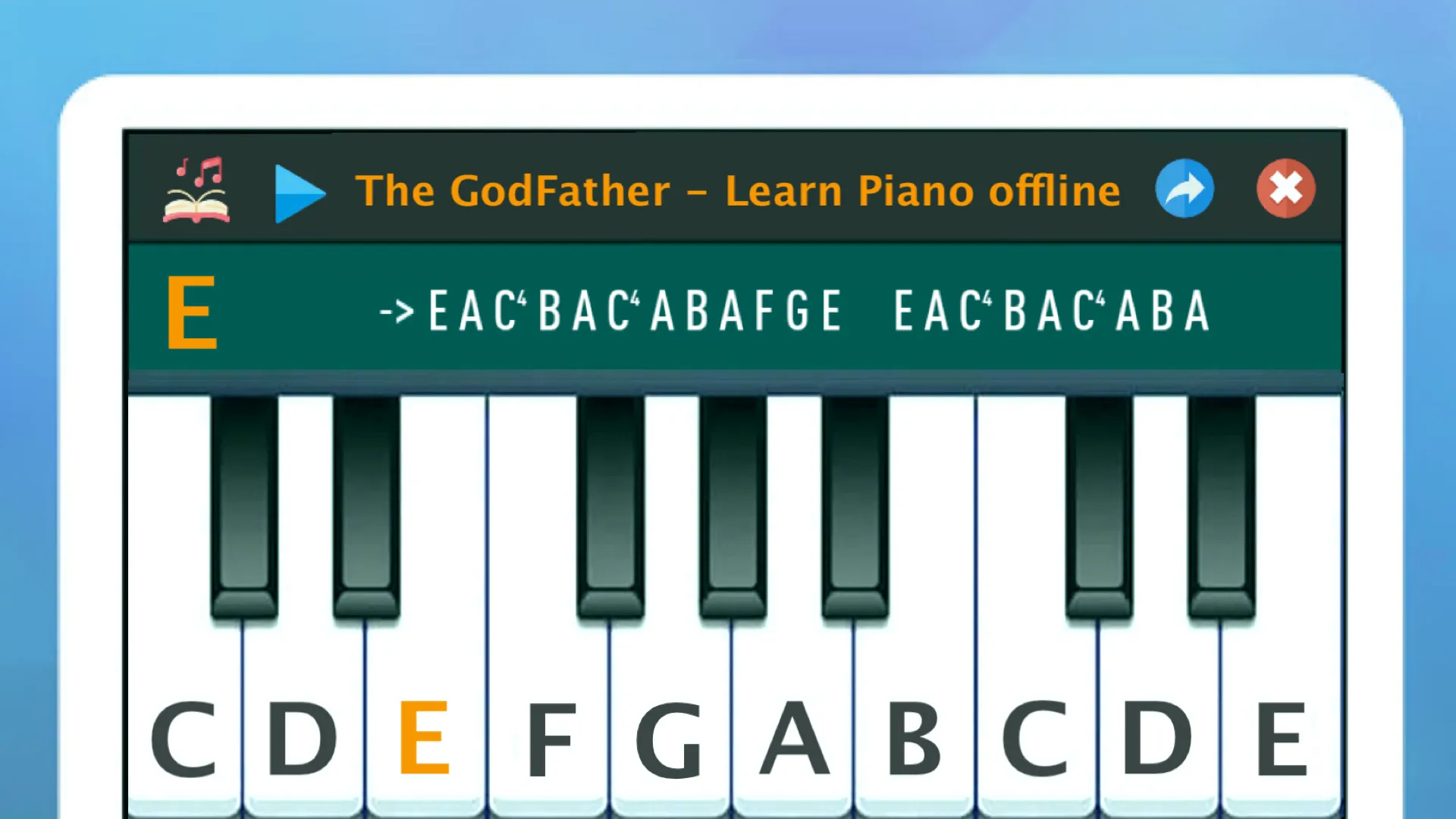Click the music book app icon

[195, 188]
